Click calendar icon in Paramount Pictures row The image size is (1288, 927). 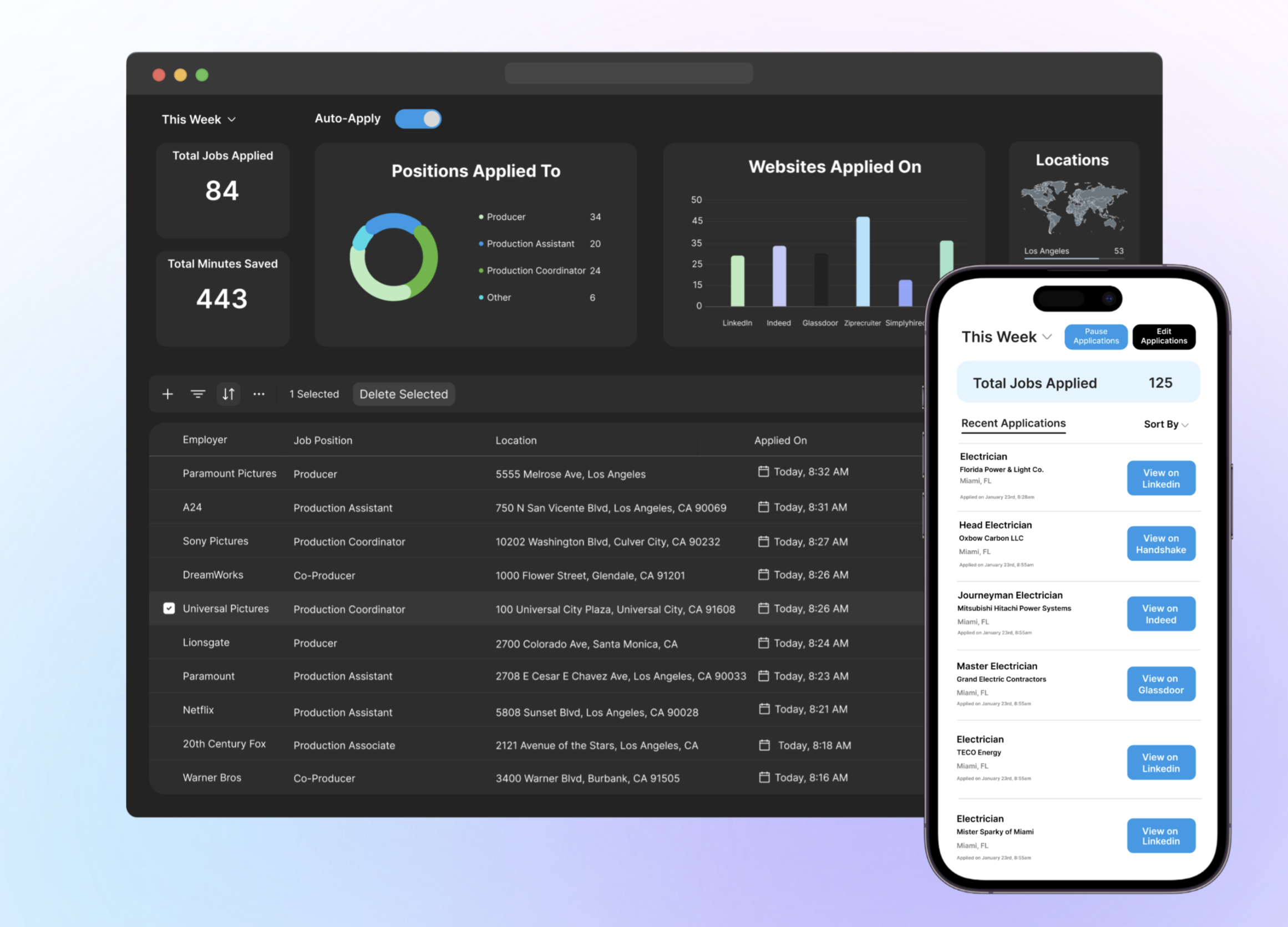763,472
